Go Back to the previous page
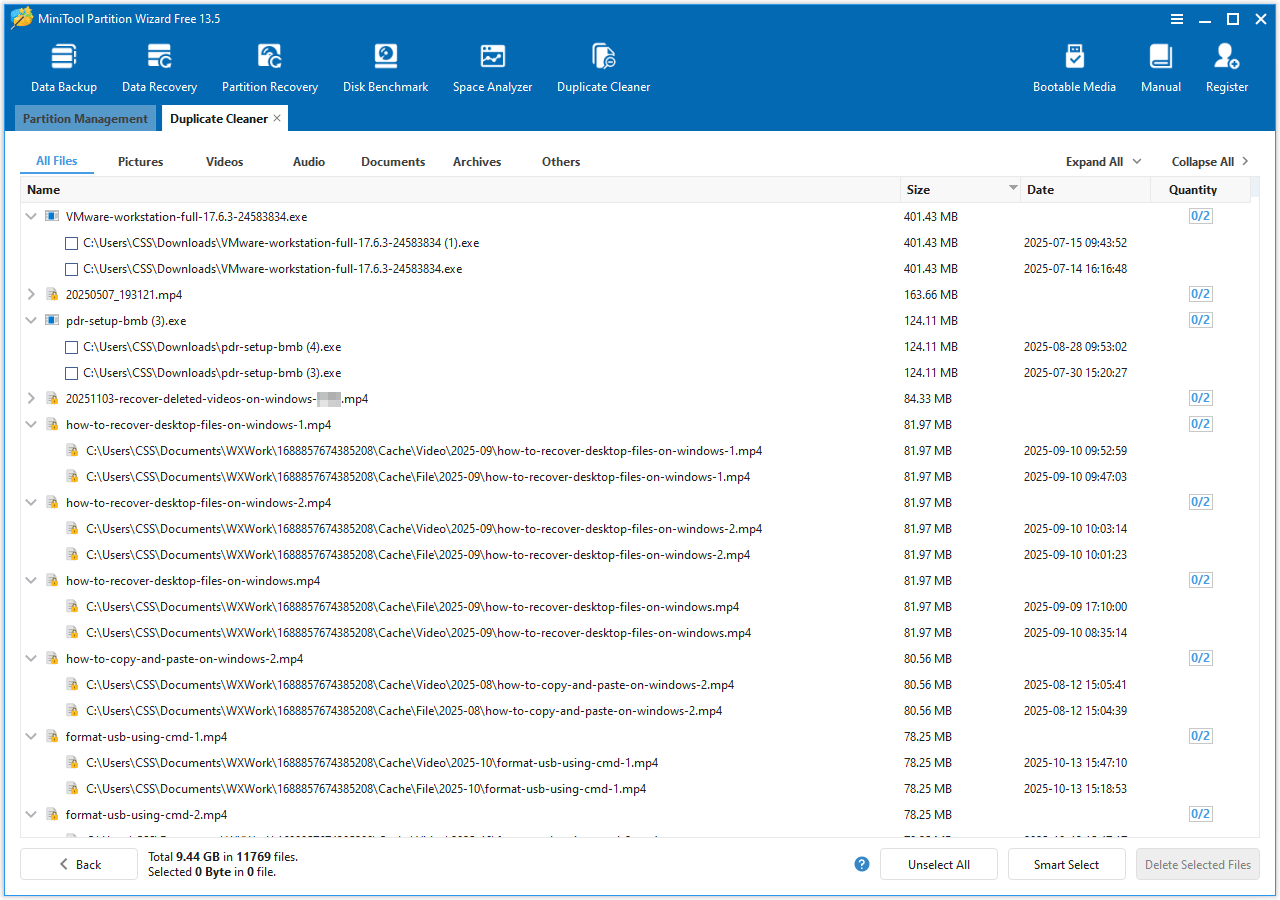The height and width of the screenshot is (900, 1280). [79, 865]
